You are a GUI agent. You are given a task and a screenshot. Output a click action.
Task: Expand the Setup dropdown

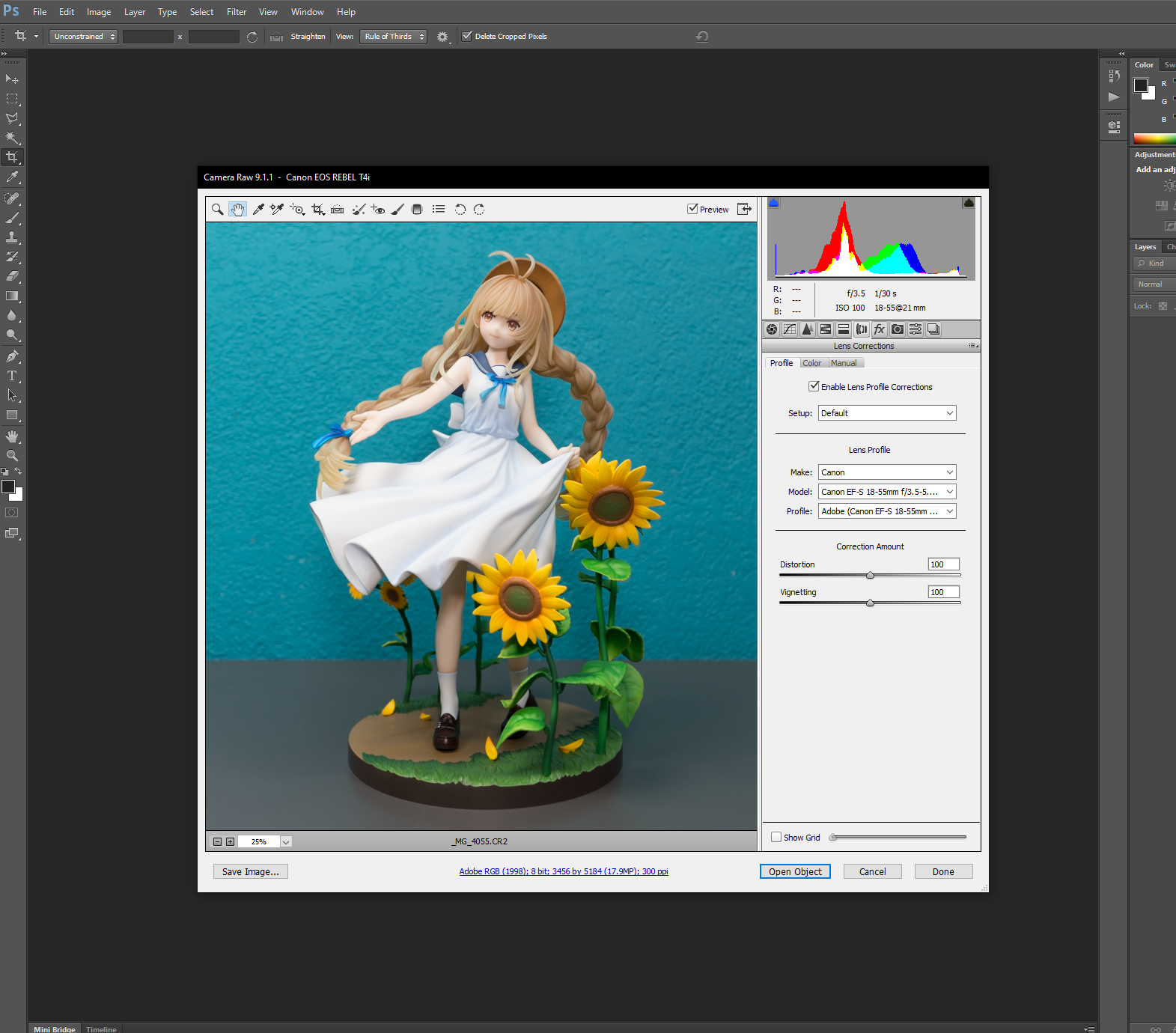click(887, 413)
